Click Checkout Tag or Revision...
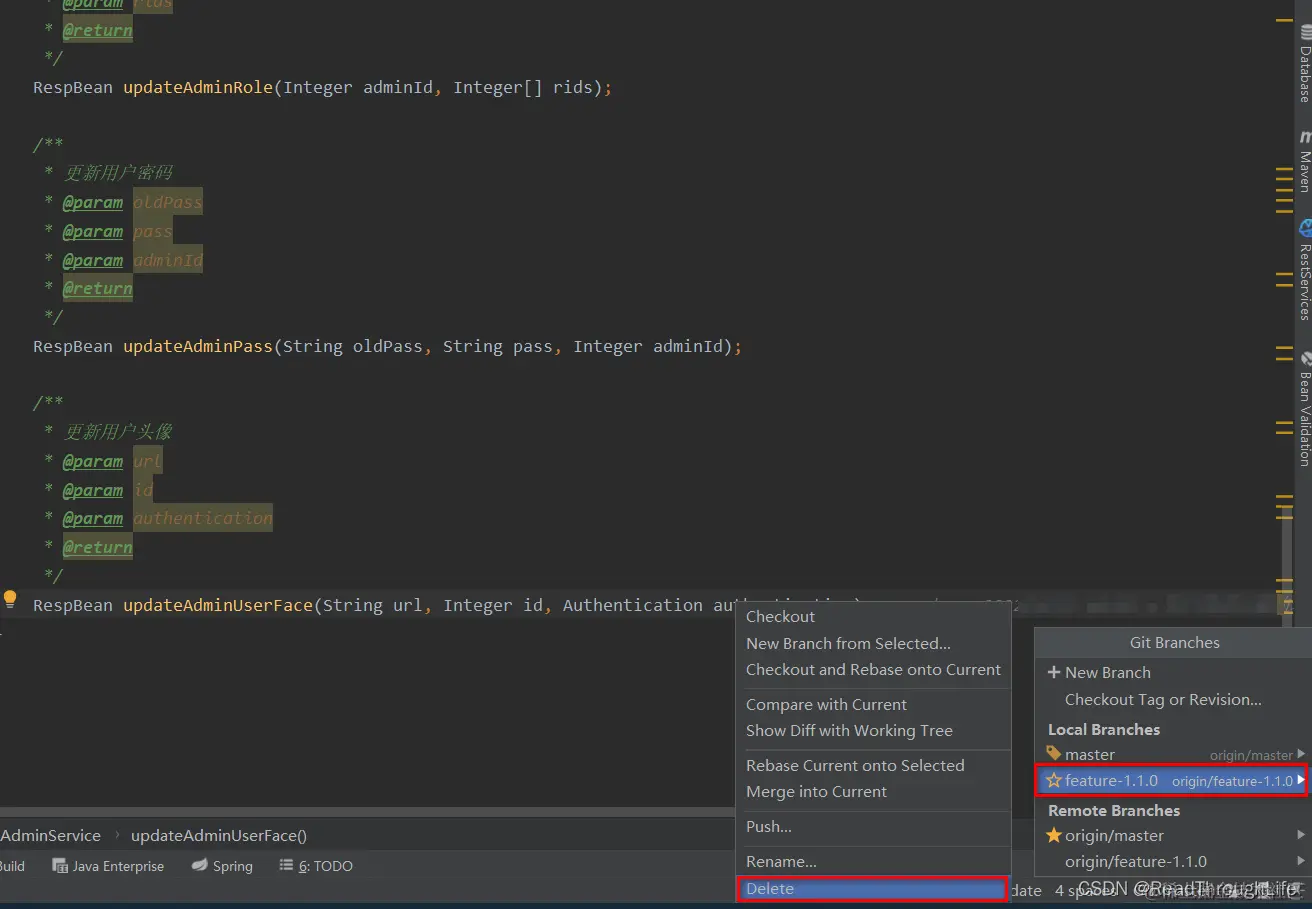1312x909 pixels. click(1163, 700)
